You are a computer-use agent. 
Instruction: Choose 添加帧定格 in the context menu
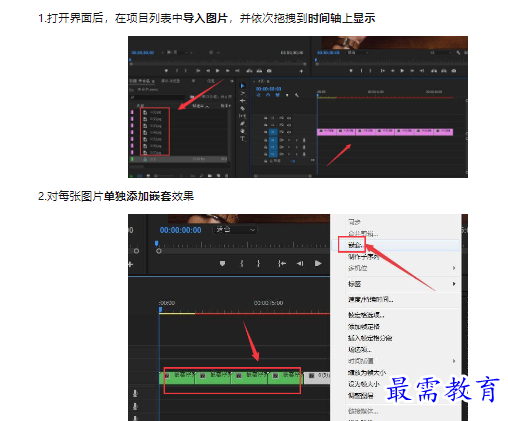point(364,327)
